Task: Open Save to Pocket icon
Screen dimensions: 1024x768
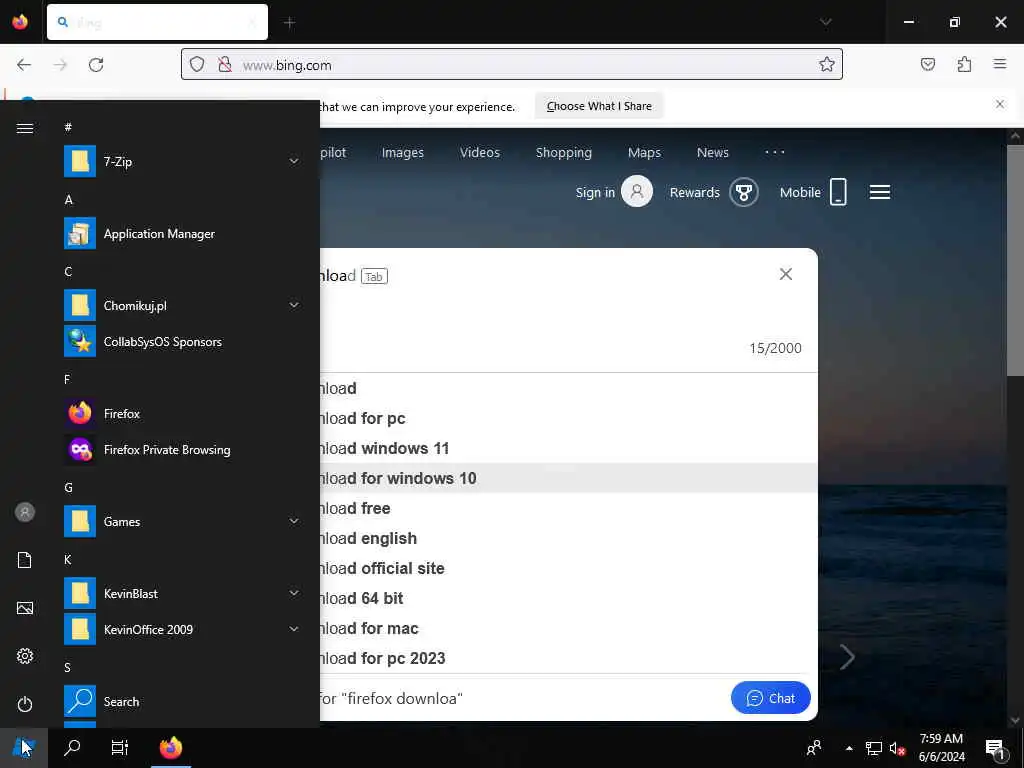Action: 927,64
